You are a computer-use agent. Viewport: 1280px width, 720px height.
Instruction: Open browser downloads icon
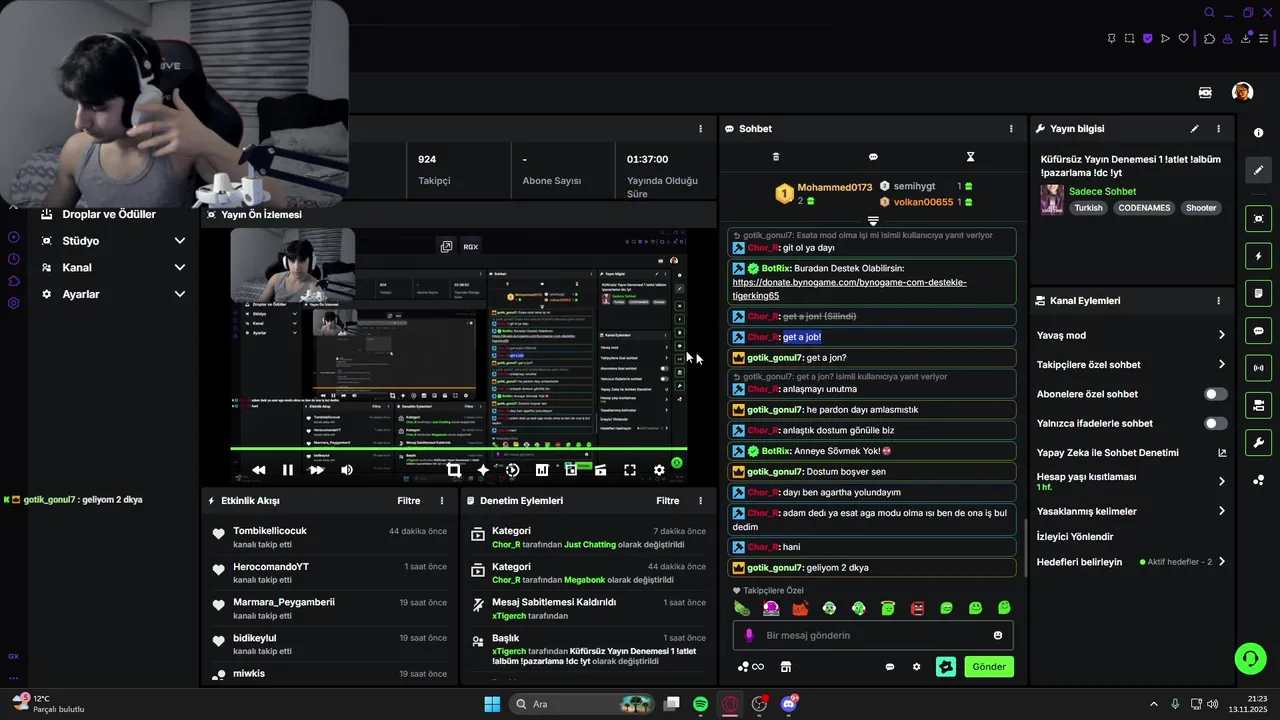[1246, 39]
